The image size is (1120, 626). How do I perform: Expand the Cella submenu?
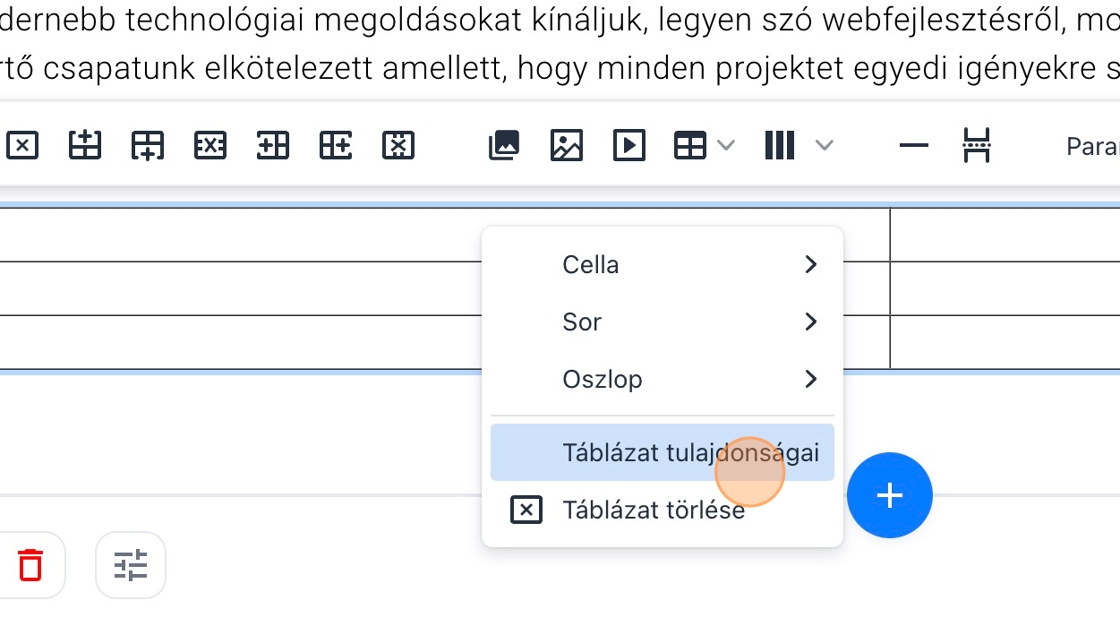pos(662,265)
